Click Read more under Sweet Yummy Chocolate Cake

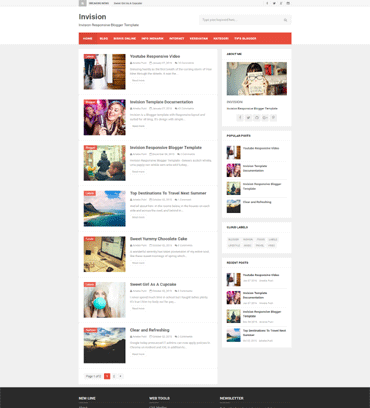[x=138, y=263]
